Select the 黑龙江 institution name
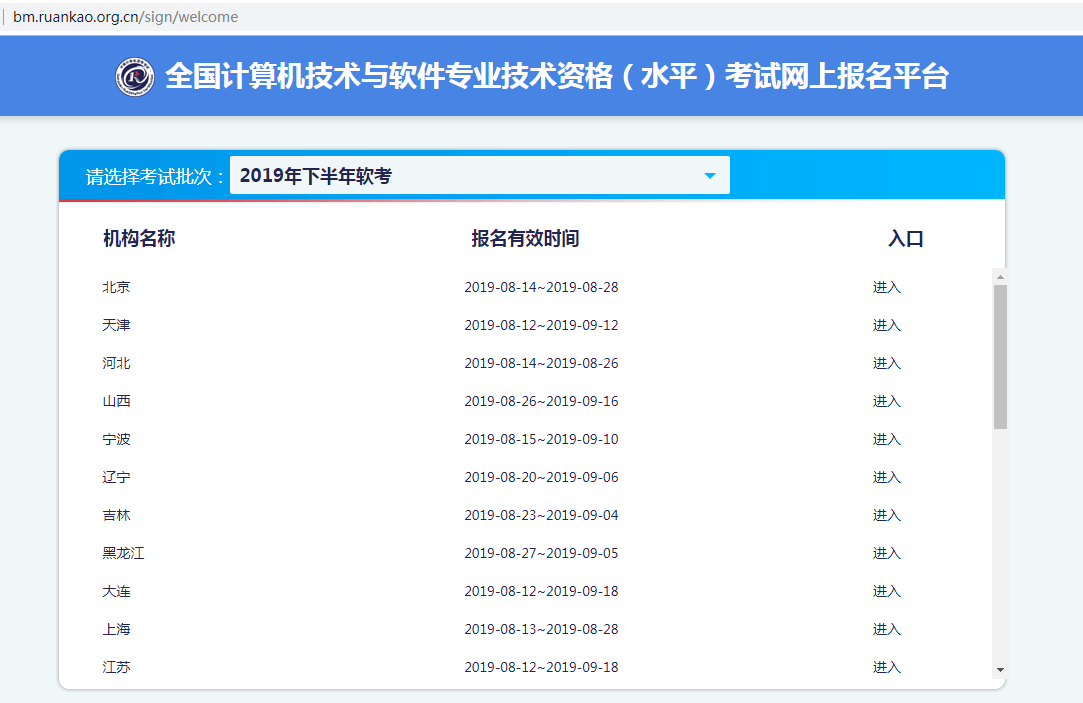 pyautogui.click(x=123, y=553)
